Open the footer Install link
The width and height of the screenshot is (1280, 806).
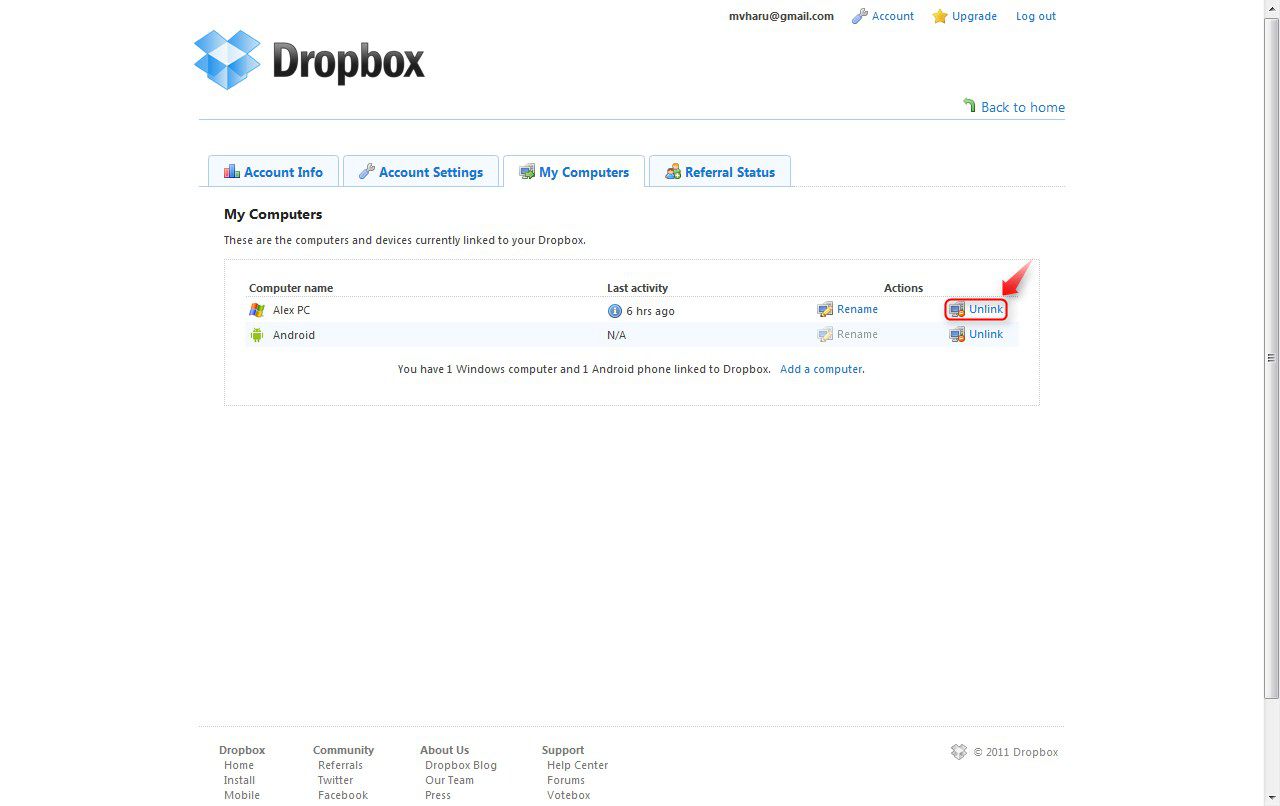[x=240, y=780]
